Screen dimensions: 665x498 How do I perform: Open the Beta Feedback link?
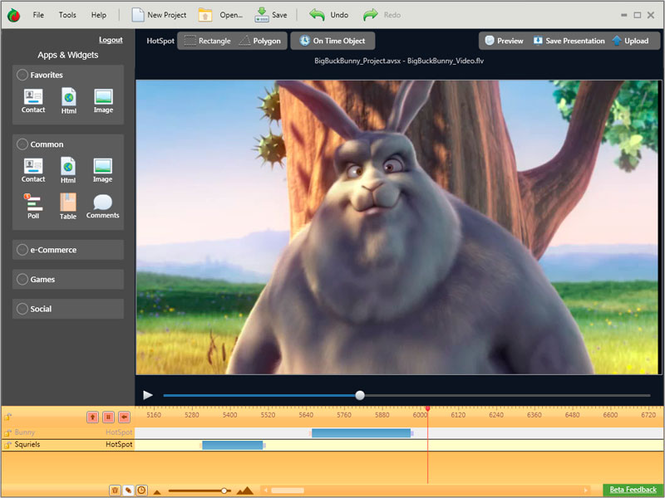pyautogui.click(x=633, y=490)
